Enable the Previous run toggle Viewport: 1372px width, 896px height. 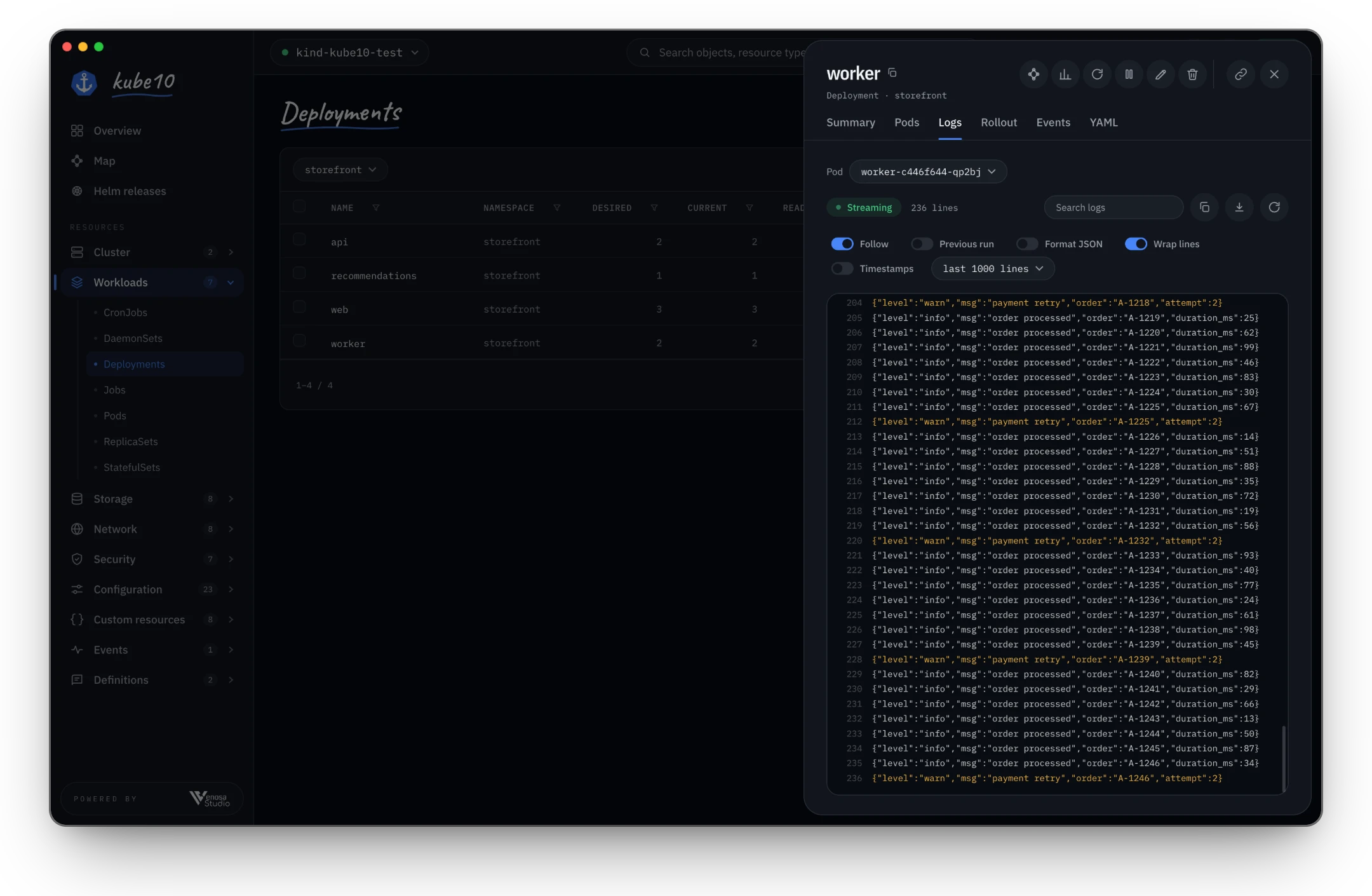tap(922, 244)
